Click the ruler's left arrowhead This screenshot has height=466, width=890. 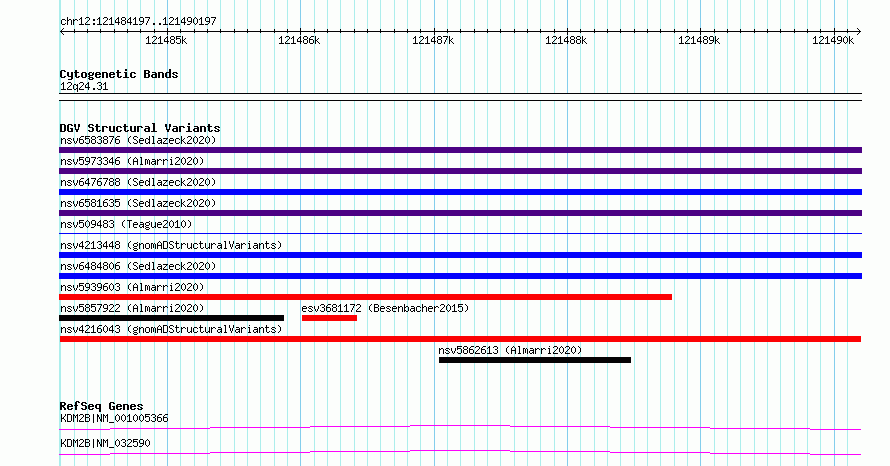pos(62,32)
